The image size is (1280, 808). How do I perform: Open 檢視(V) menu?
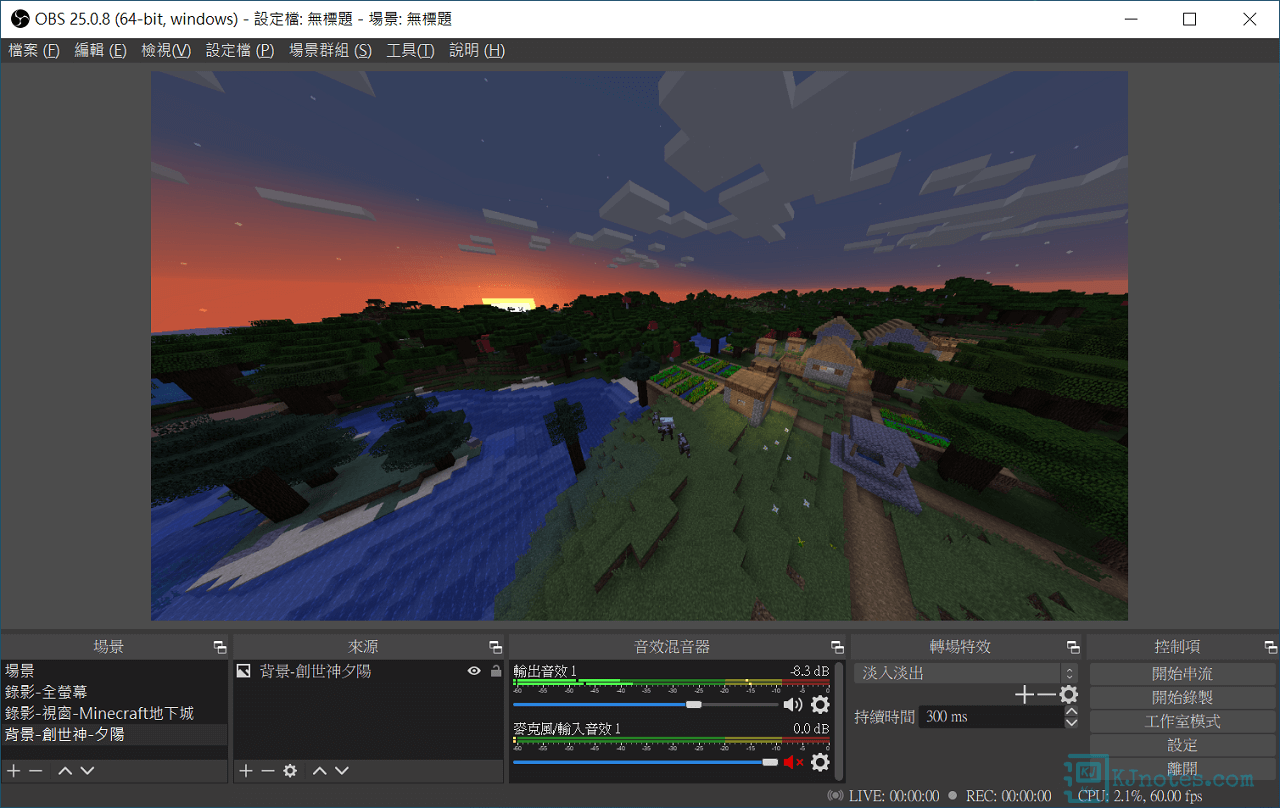[166, 50]
